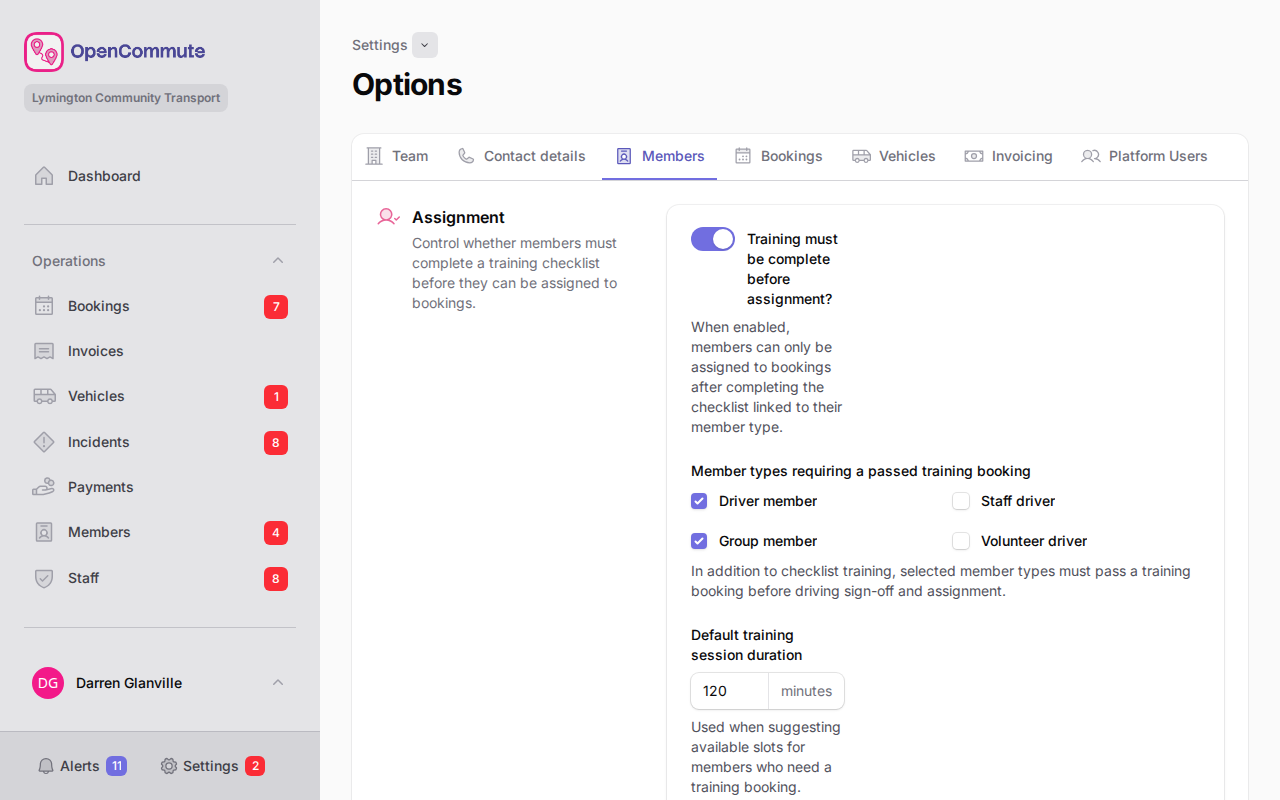Viewport: 1280px width, 800px height.
Task: Open the Settings breadcrumb dropdown
Action: coord(425,45)
